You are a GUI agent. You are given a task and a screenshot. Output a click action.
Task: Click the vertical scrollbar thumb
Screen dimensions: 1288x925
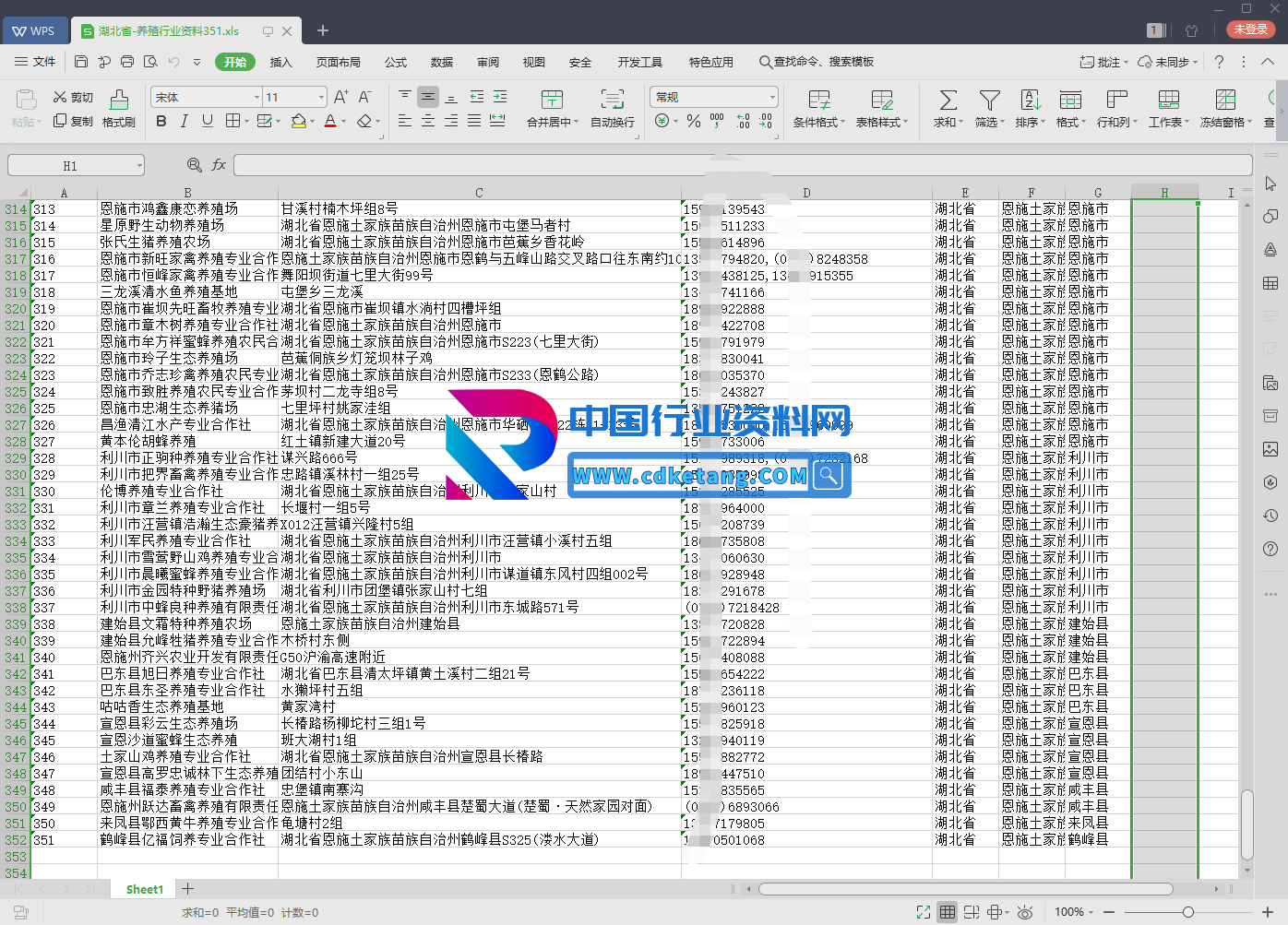pos(1247,824)
